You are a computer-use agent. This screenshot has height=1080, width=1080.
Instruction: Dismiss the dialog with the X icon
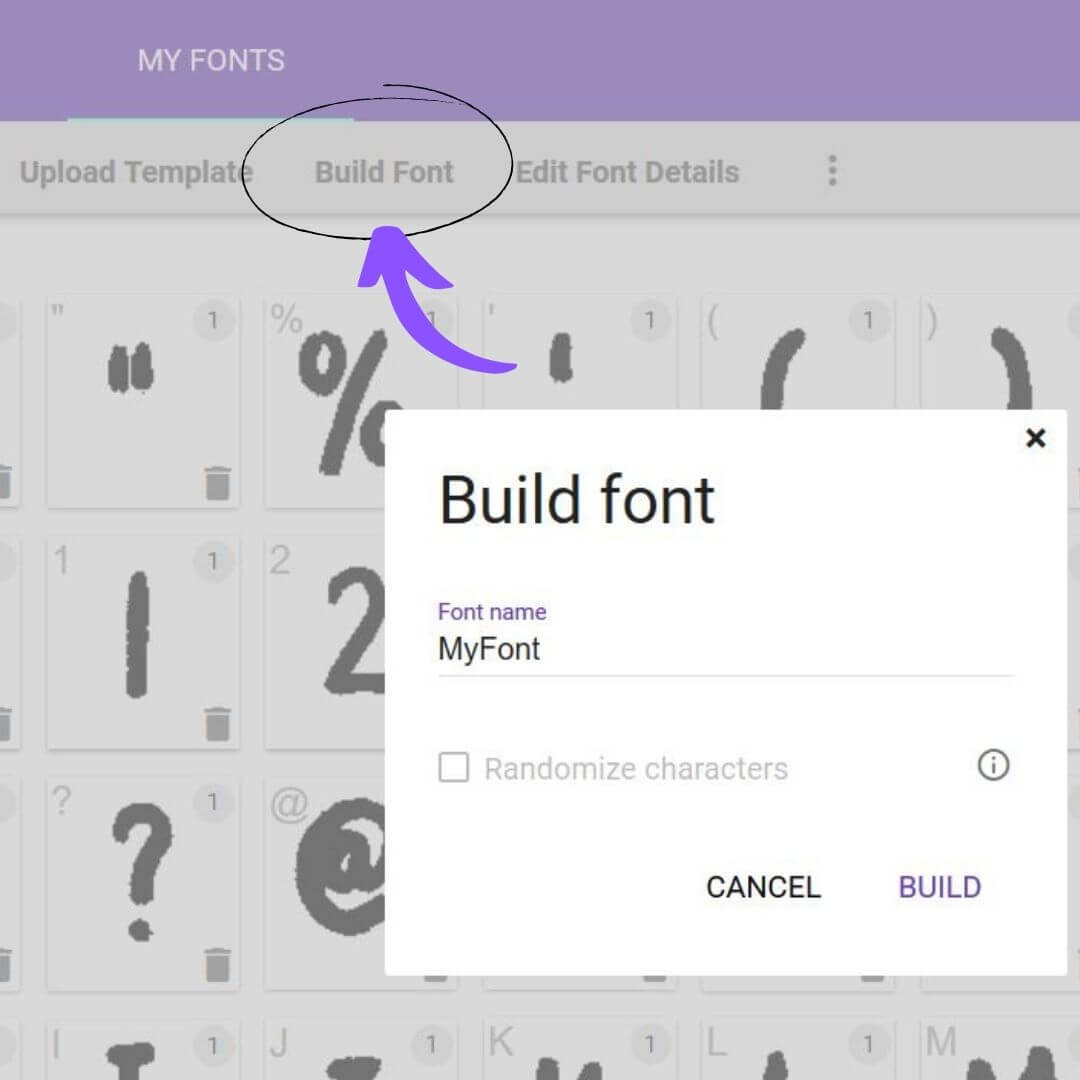[1035, 438]
